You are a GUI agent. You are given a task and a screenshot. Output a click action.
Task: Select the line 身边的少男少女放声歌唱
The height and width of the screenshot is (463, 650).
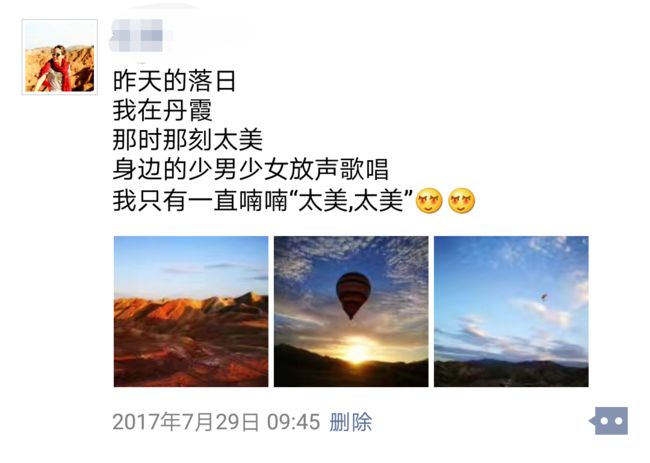coord(251,170)
